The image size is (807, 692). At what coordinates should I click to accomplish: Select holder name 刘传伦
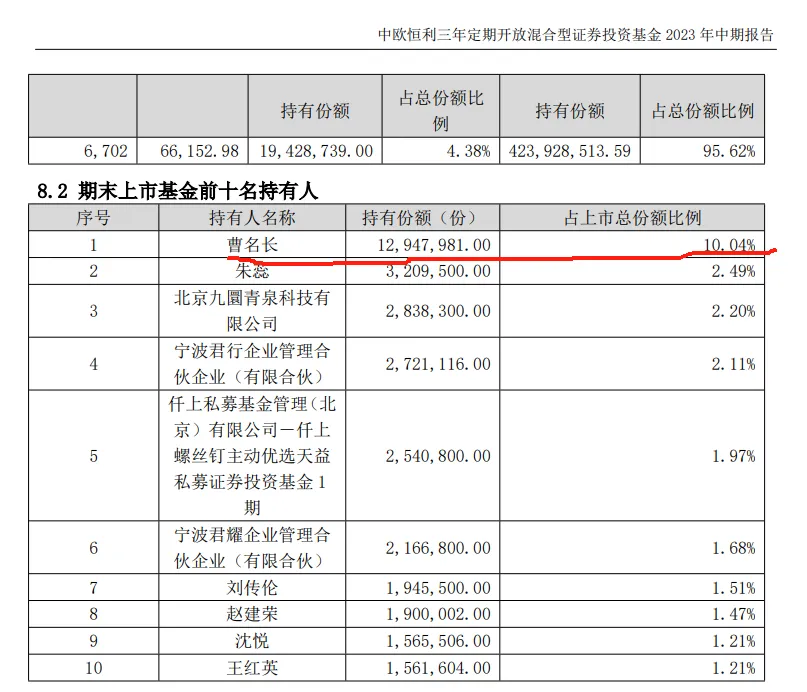tap(252, 588)
